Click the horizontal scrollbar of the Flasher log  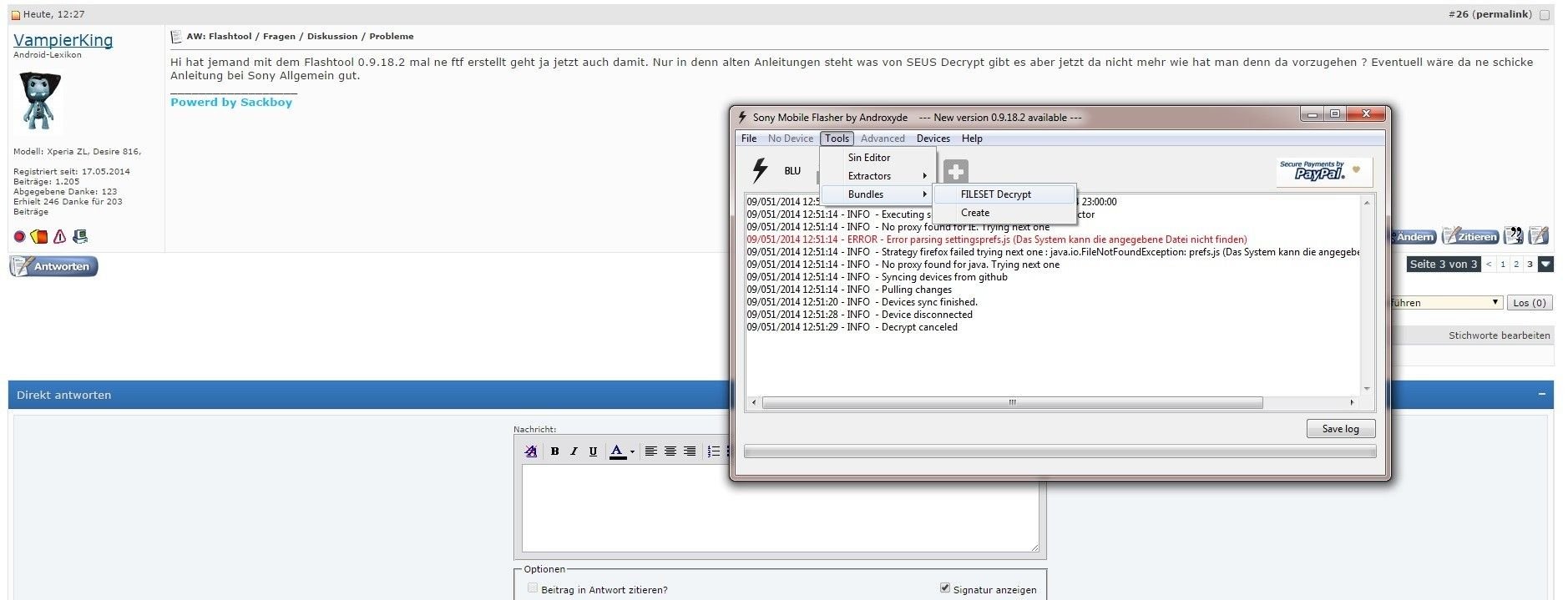pos(1012,402)
